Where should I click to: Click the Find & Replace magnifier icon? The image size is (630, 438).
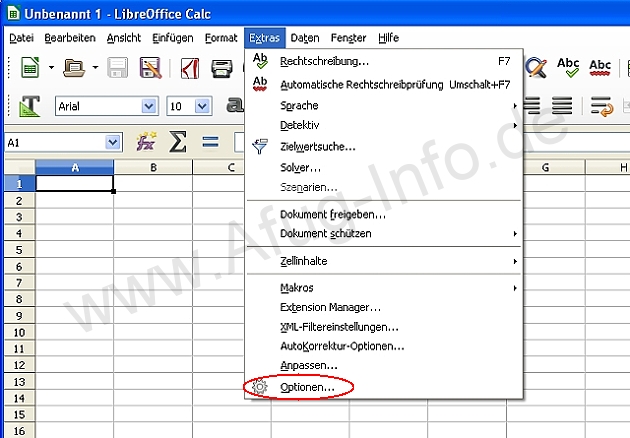[536, 68]
